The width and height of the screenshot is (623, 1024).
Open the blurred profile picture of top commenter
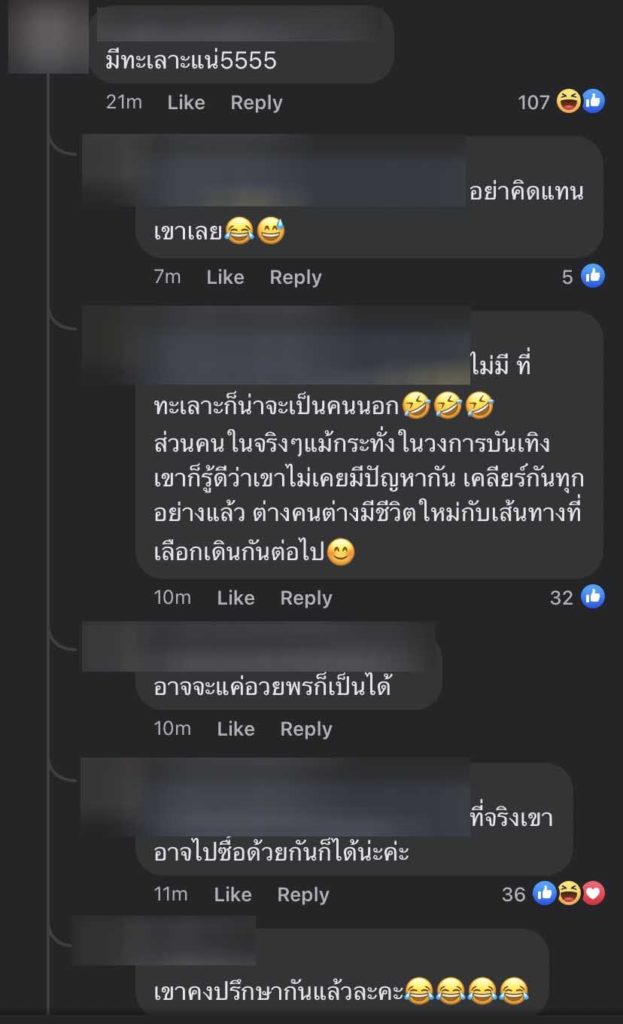[x=48, y=37]
